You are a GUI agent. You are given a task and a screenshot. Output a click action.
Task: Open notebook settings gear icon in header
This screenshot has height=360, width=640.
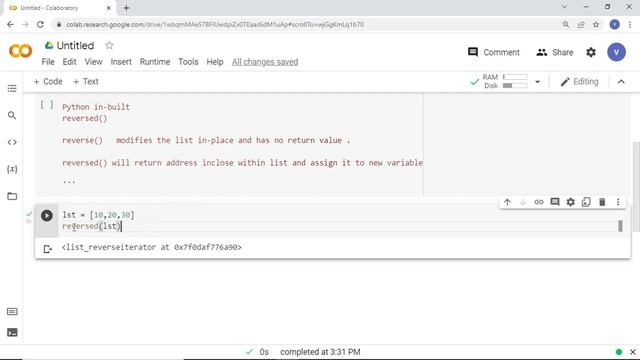[x=591, y=52]
